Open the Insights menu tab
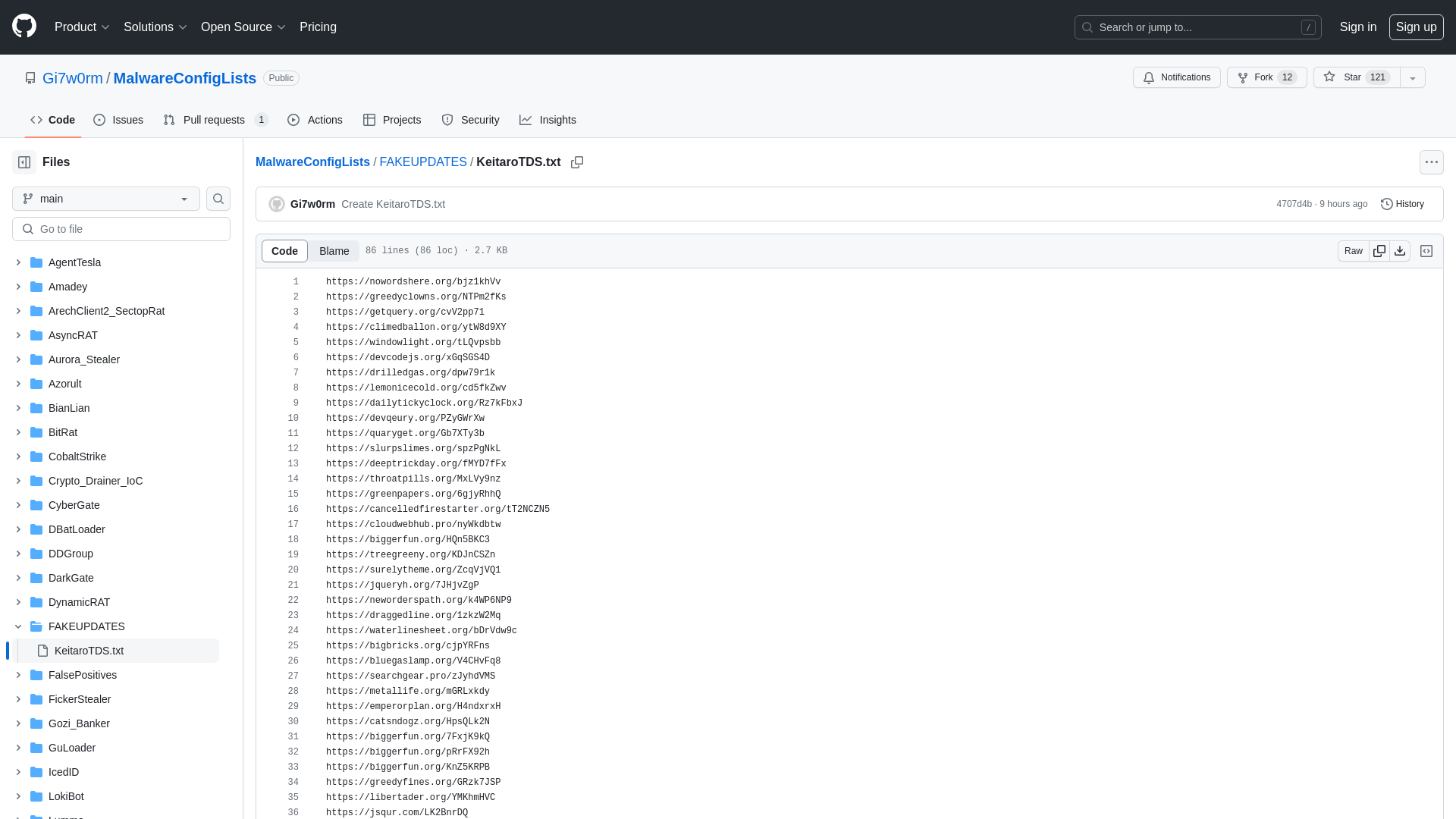 pos(548,119)
